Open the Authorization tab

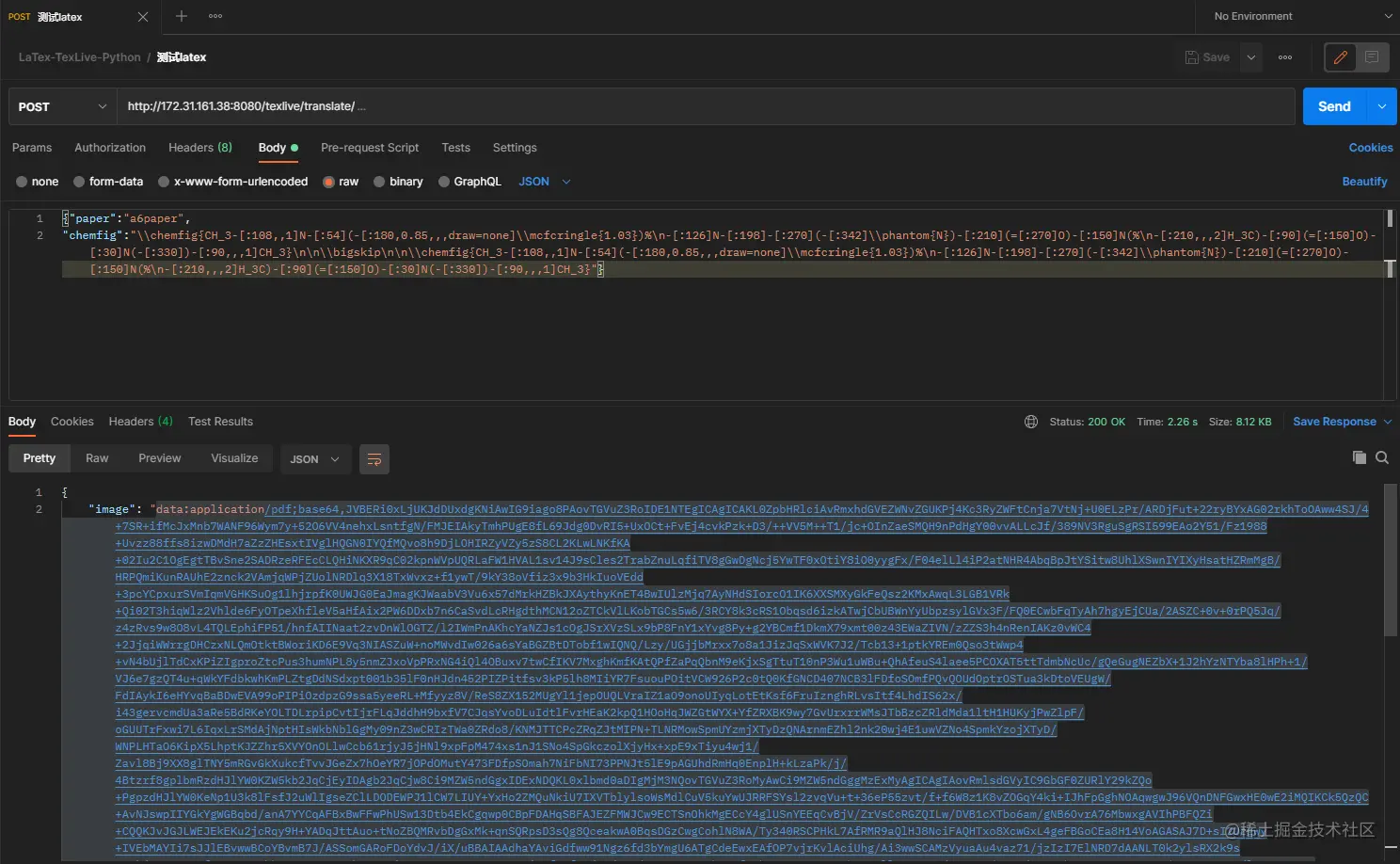tap(110, 148)
